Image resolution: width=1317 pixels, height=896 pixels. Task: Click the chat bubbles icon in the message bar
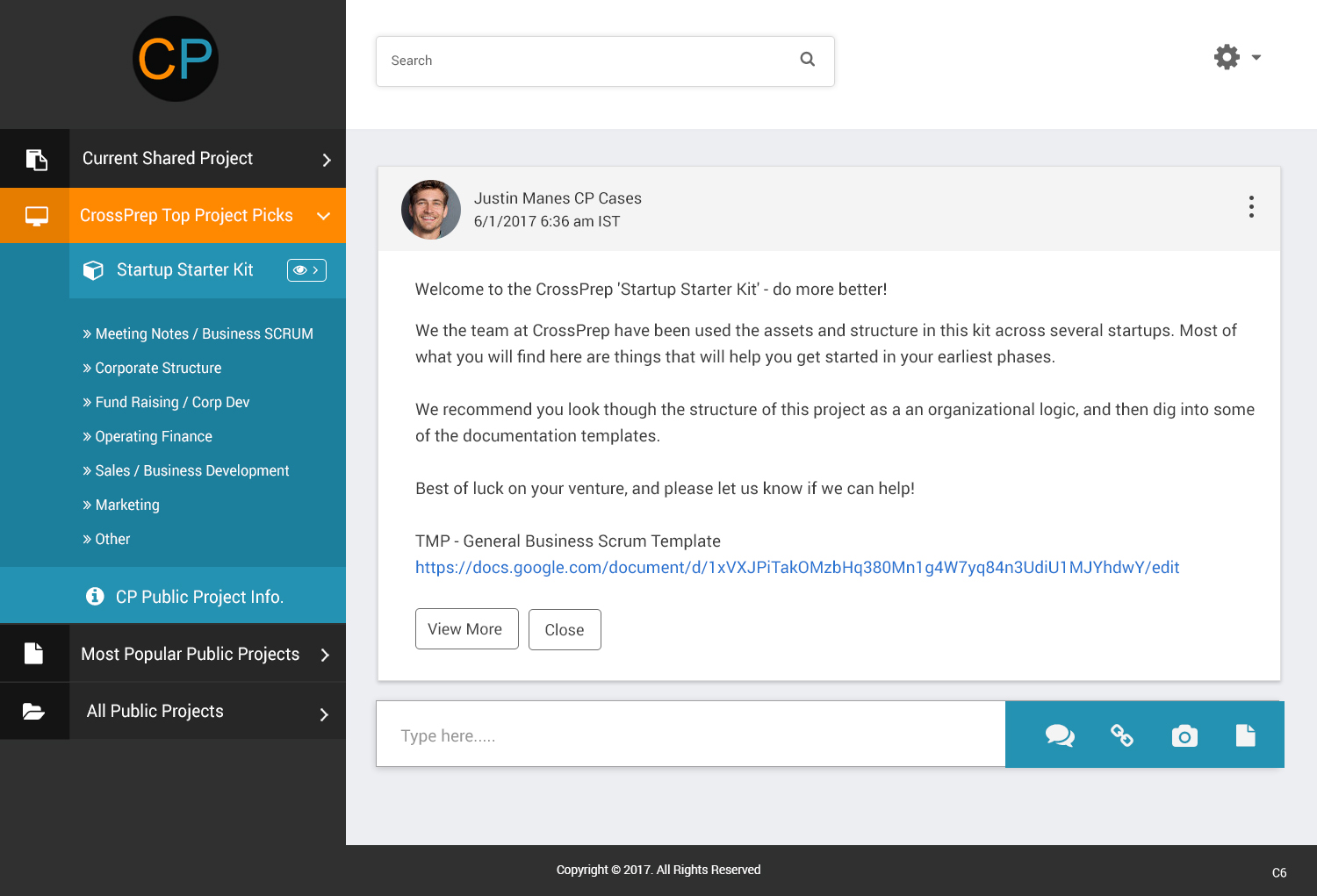(1060, 735)
